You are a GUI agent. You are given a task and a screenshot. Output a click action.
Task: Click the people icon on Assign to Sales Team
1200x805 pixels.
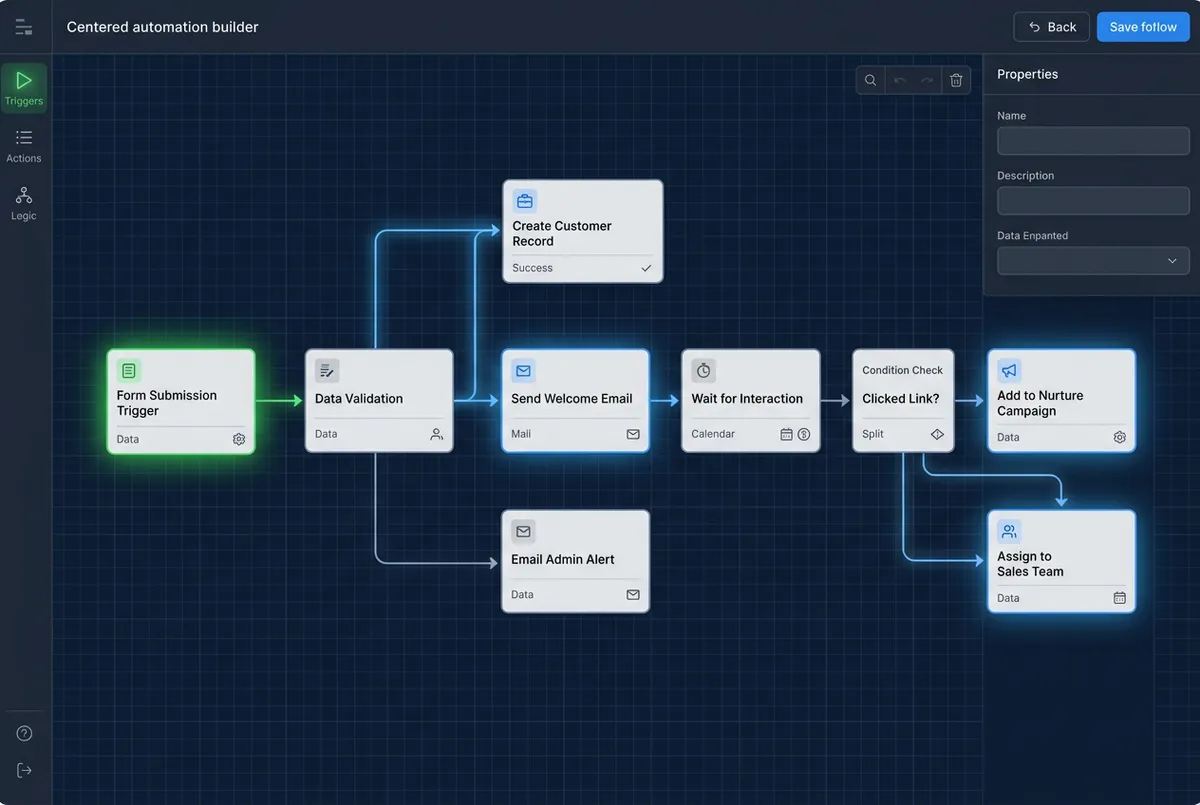coord(1009,532)
